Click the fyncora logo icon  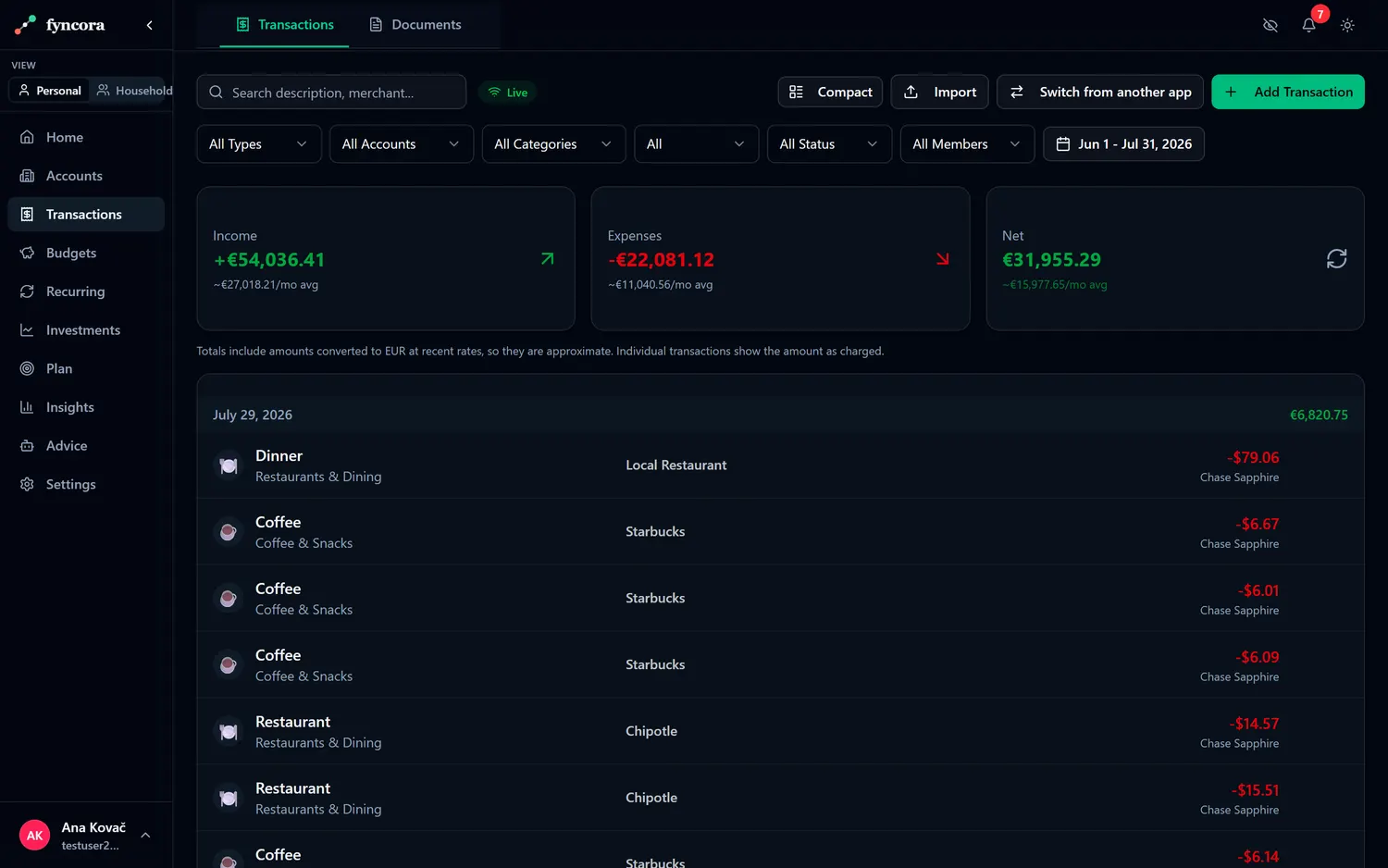pyautogui.click(x=26, y=25)
